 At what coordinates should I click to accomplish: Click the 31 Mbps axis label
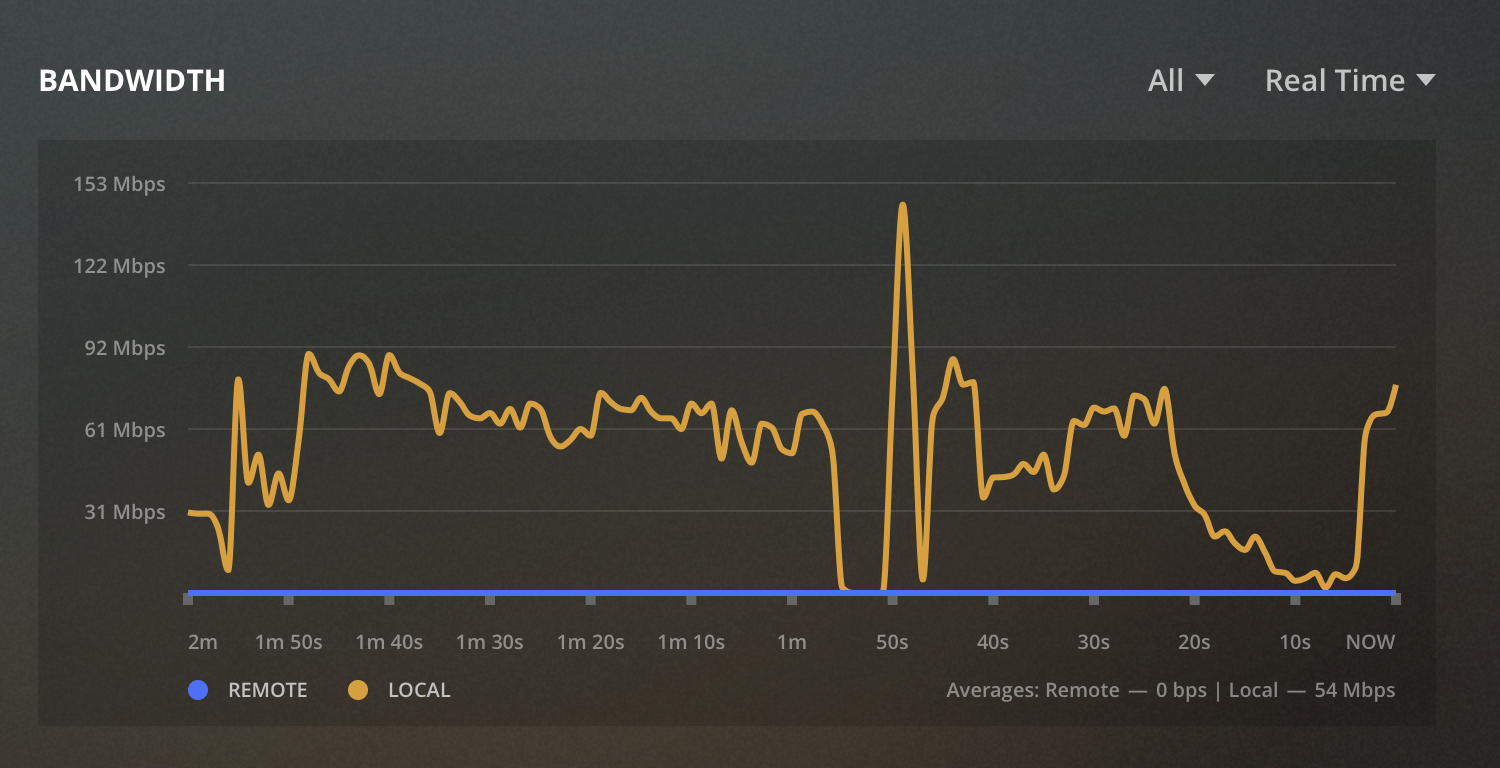[125, 512]
